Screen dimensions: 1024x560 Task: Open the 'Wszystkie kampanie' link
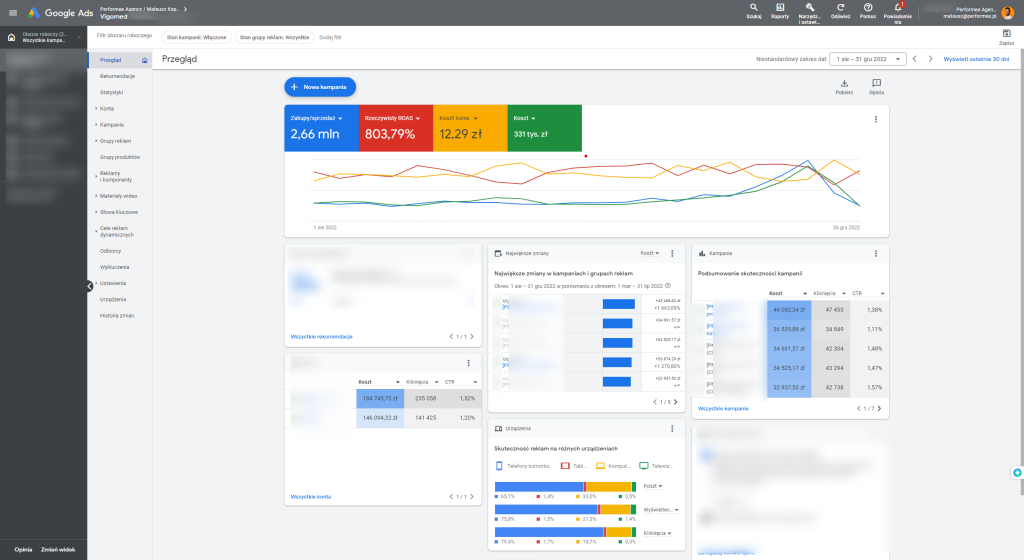coord(723,408)
